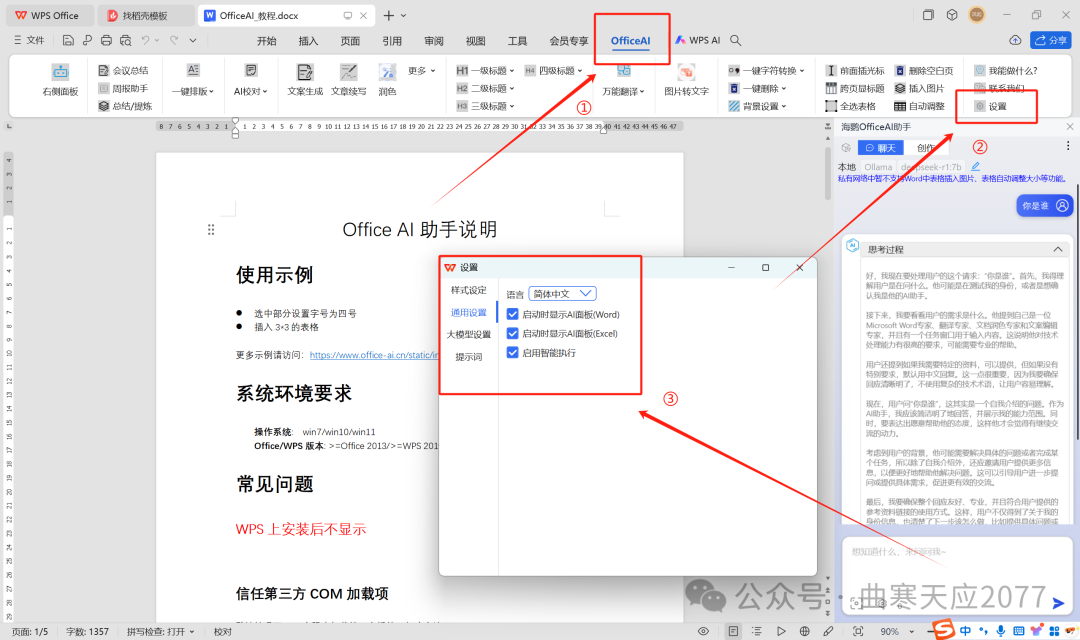The image size is (1080, 640).
Task: Open the 文件 menu
Action: coord(29,41)
